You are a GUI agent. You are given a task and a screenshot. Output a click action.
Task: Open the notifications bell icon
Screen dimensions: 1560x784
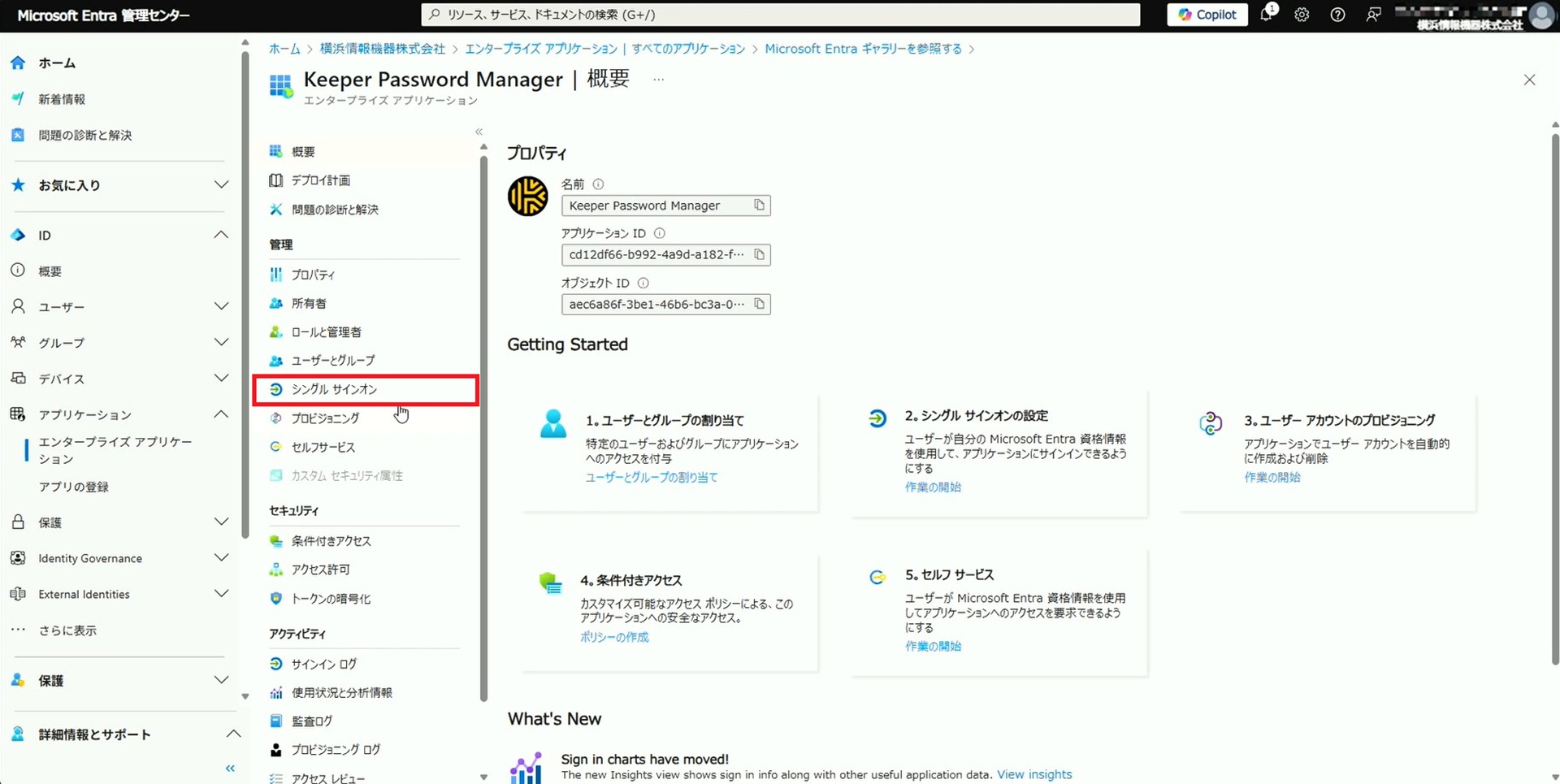(1266, 15)
